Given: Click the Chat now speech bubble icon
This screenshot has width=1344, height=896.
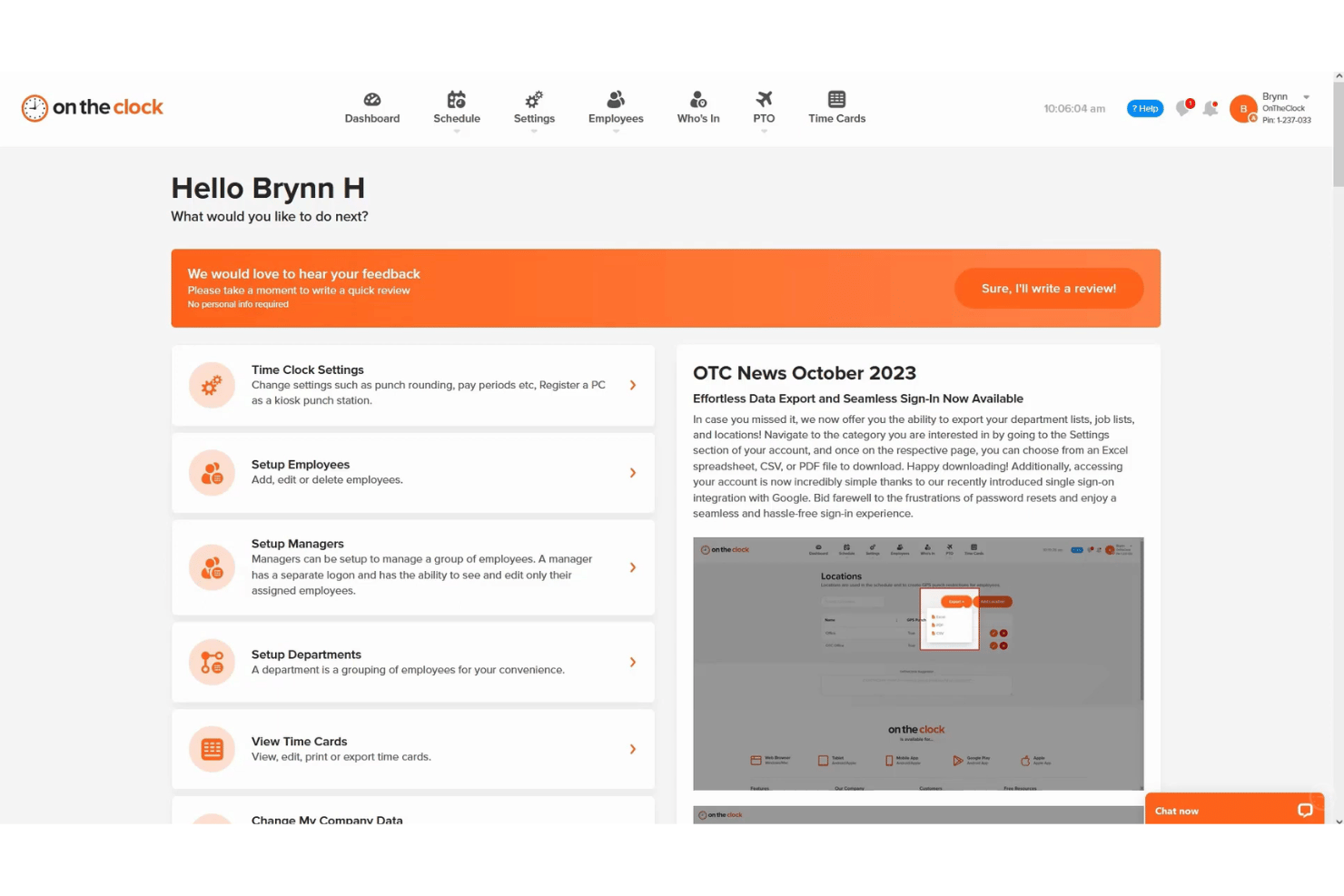Looking at the screenshot, I should (x=1305, y=811).
